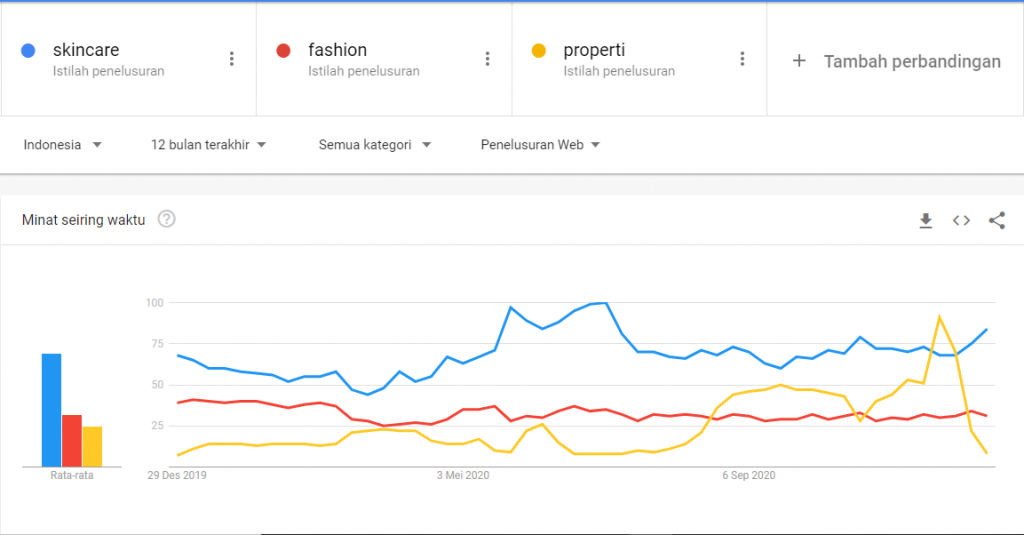The height and width of the screenshot is (535, 1024).
Task: Open the skincare term three-dot menu
Action: tap(232, 59)
